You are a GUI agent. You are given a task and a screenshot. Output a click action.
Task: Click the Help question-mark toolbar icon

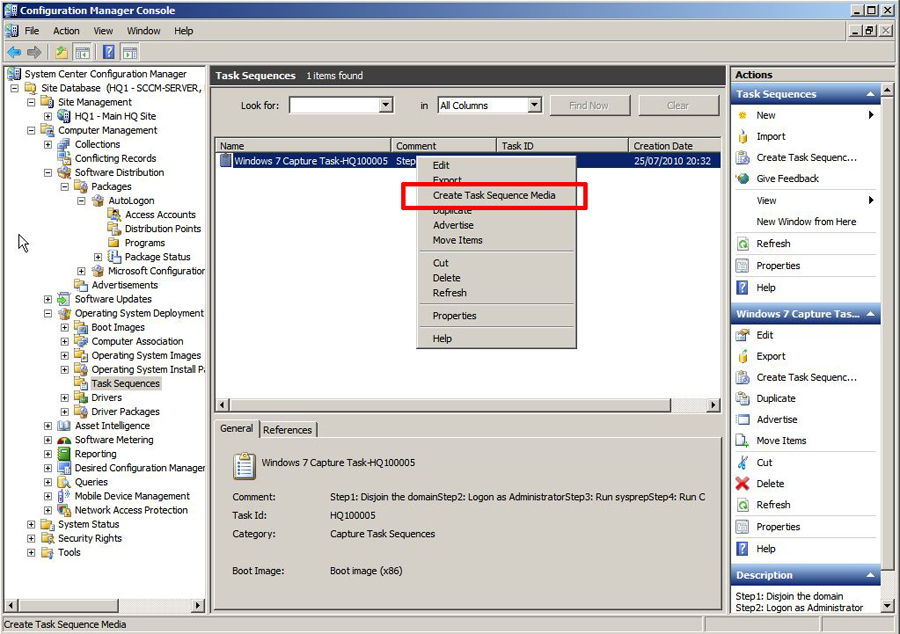pos(108,53)
